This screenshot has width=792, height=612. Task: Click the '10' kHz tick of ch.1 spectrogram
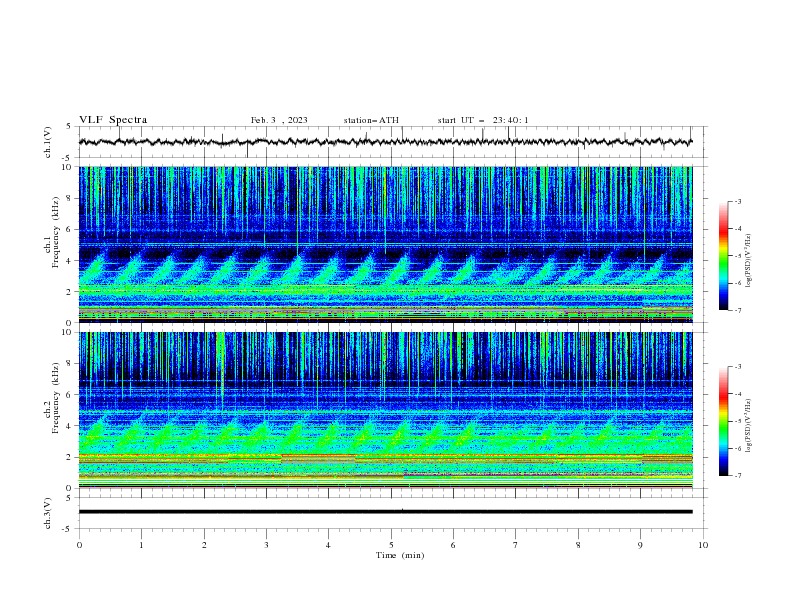tap(71, 167)
